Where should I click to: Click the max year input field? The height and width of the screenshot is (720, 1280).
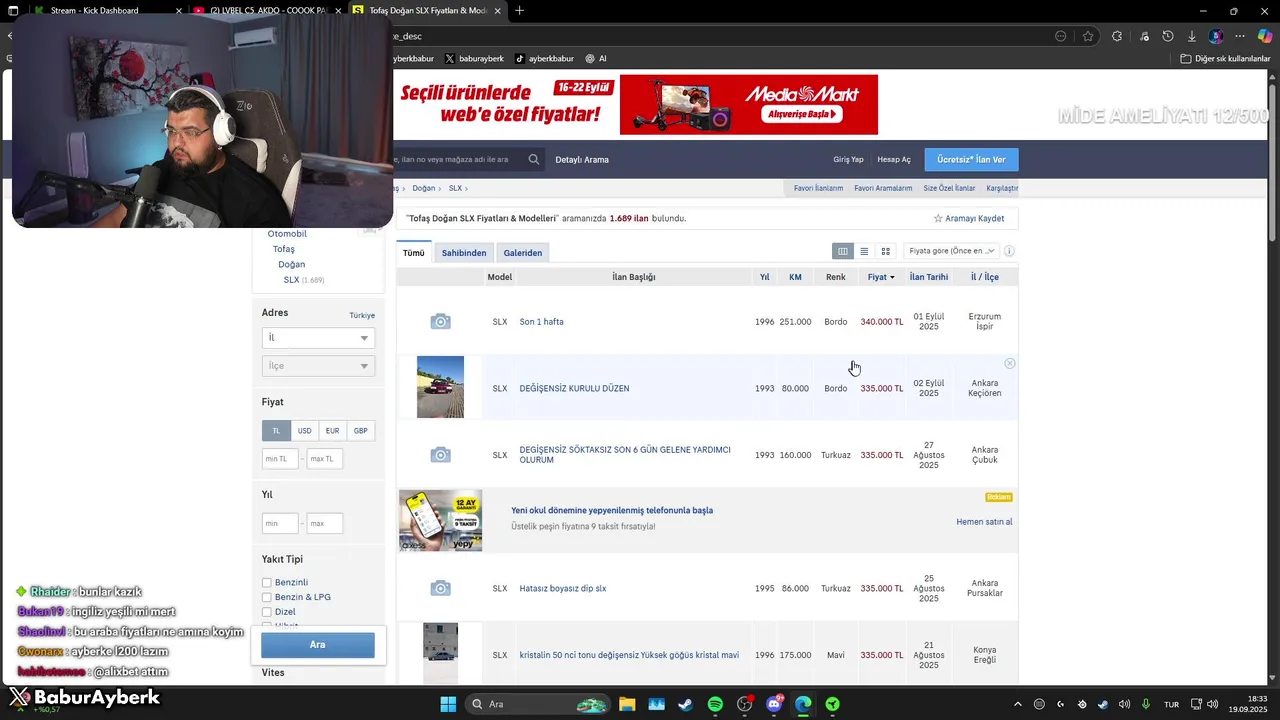(x=325, y=523)
